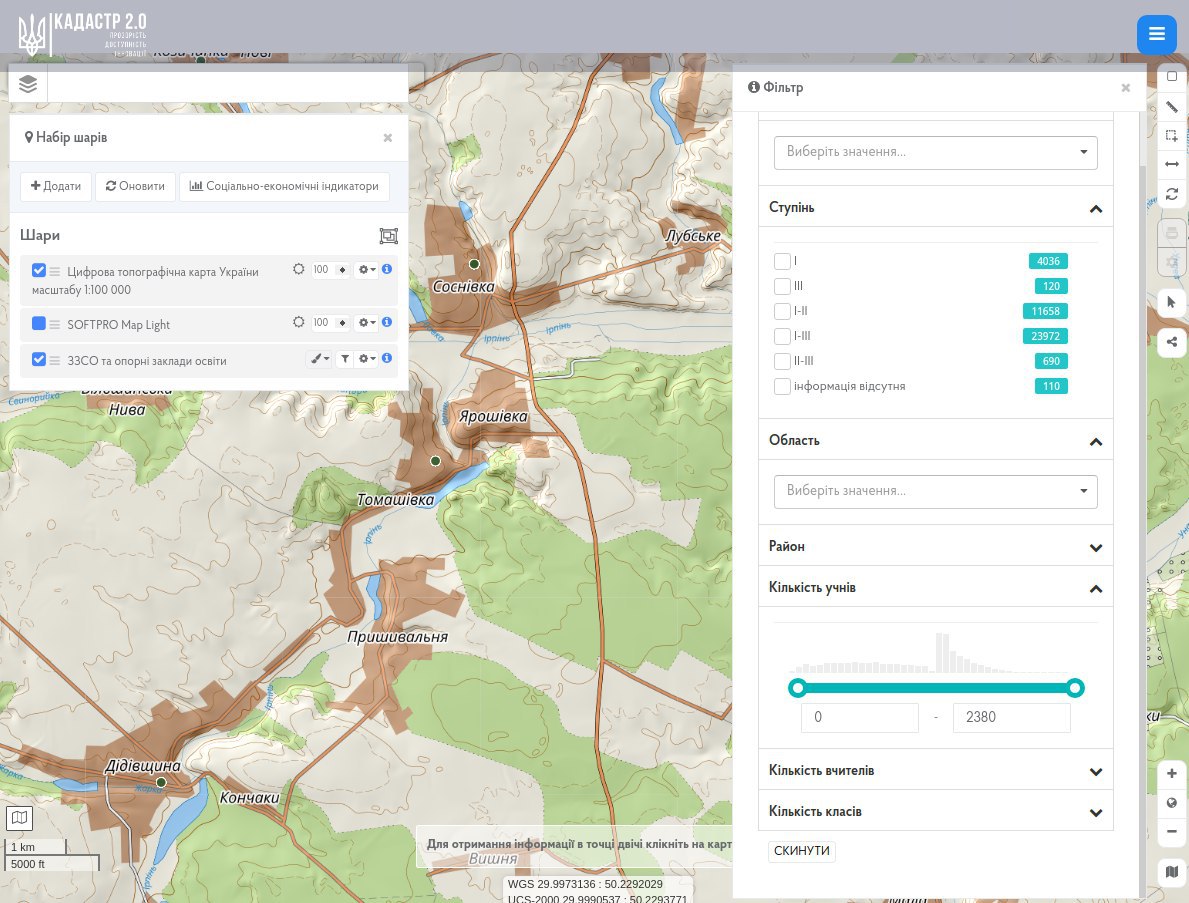Screen dimensions: 1189x903
Task: Click the minimum students field showing 0
Action: tap(860, 717)
